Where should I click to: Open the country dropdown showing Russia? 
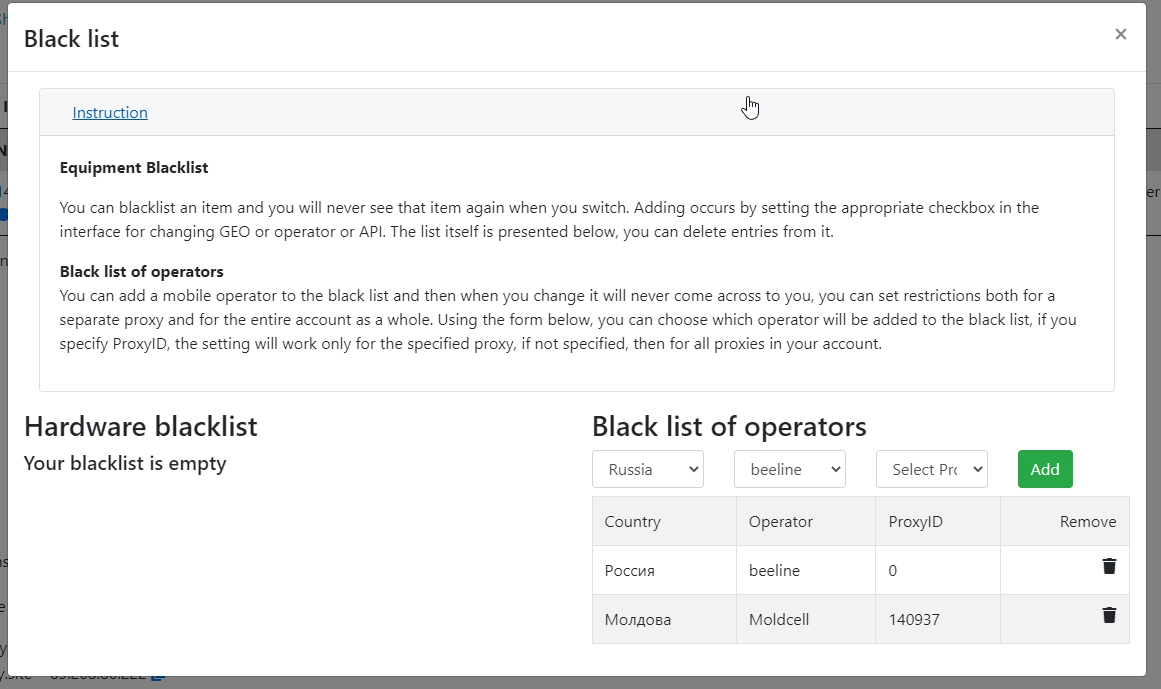(x=647, y=468)
